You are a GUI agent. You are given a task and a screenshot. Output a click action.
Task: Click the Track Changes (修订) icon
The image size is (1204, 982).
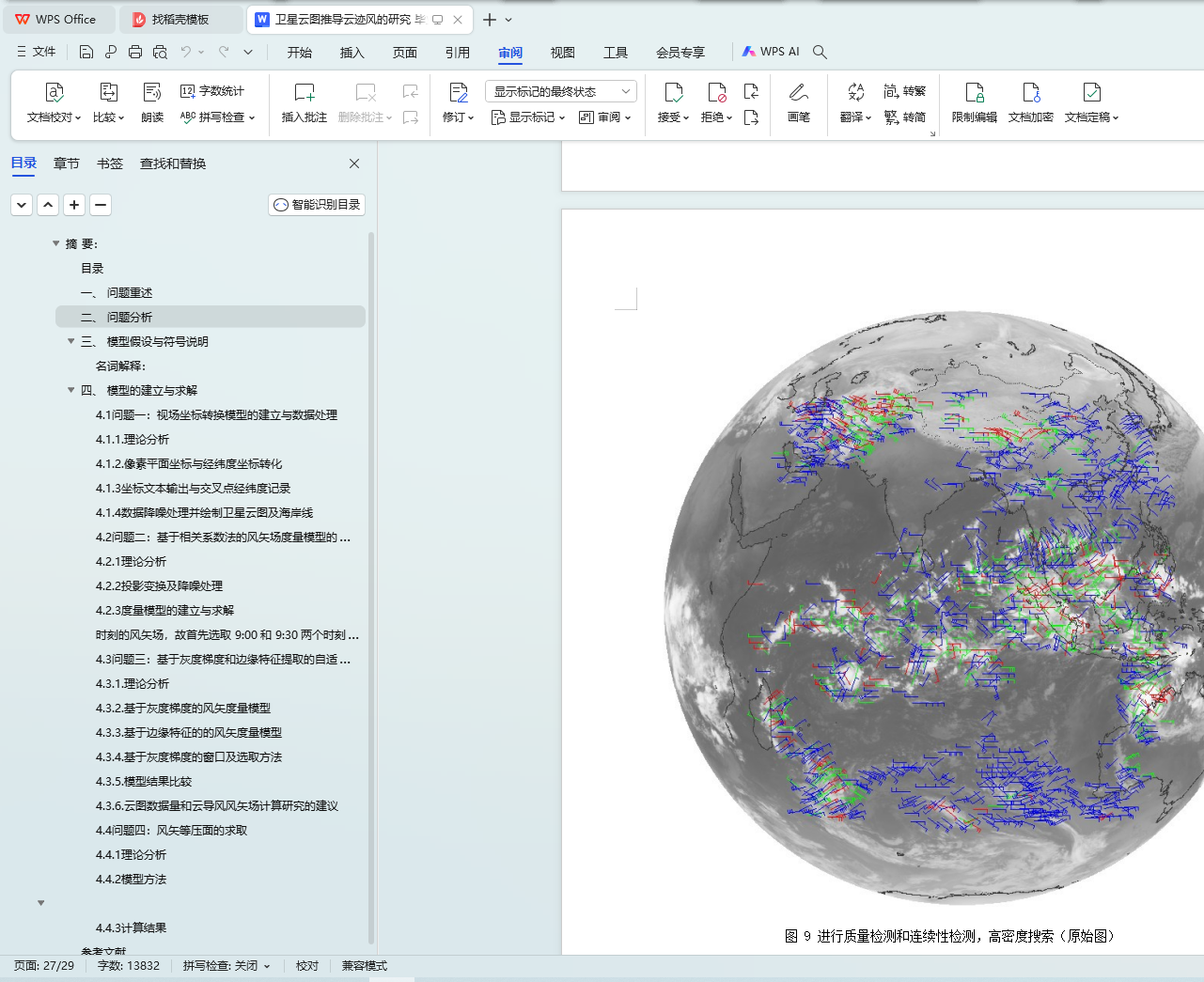pyautogui.click(x=458, y=93)
